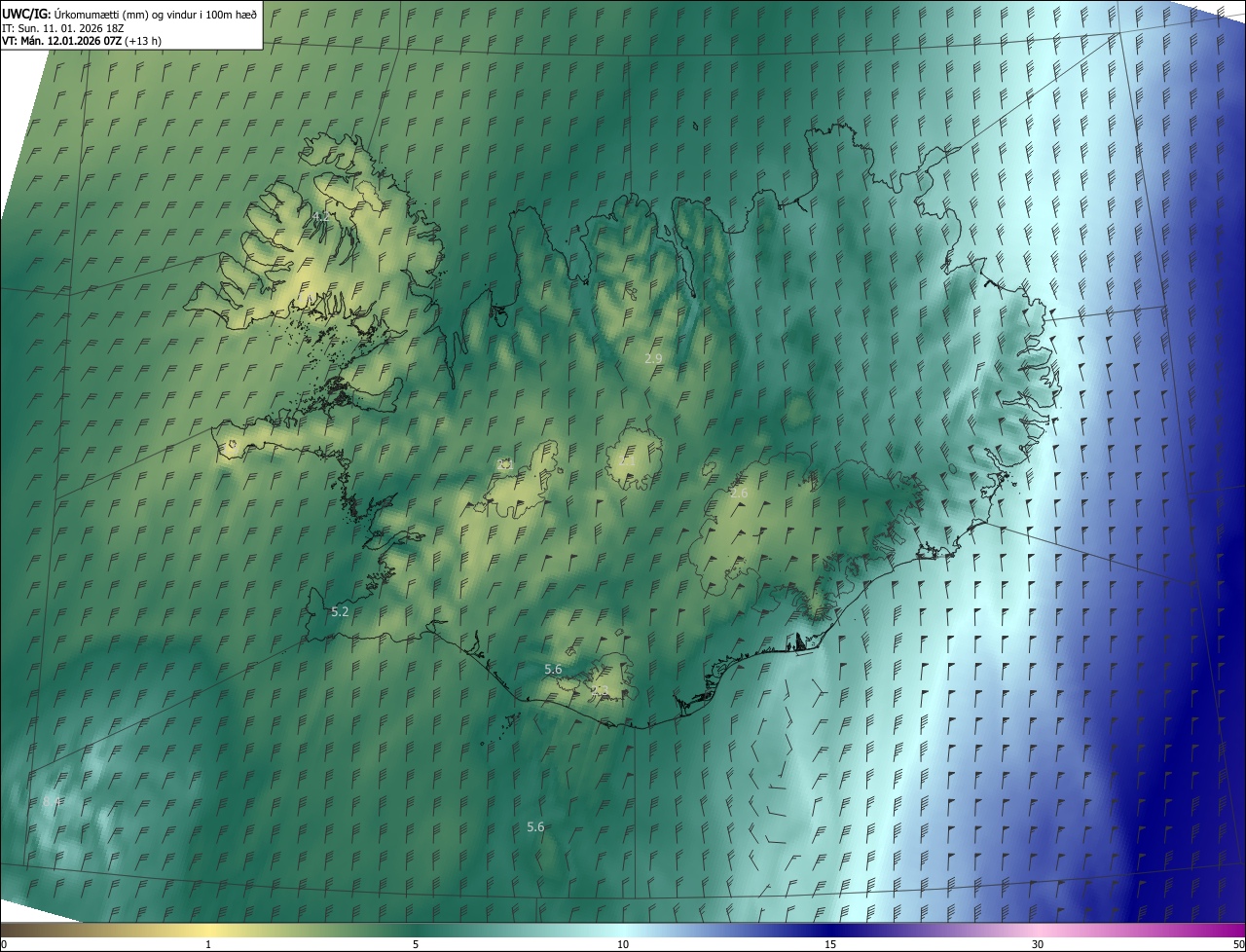Click the 4.2 value over the Westfjords
1246x952 pixels.
319,217
